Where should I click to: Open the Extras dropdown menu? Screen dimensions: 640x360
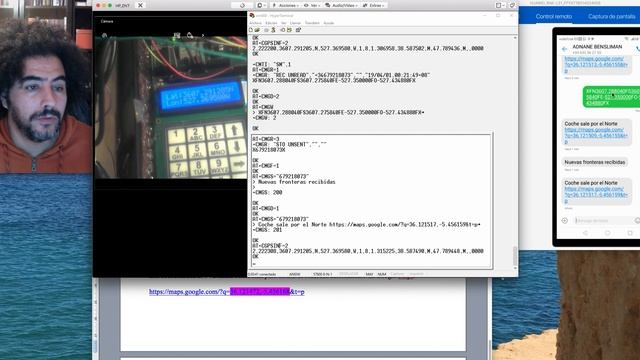click(373, 5)
